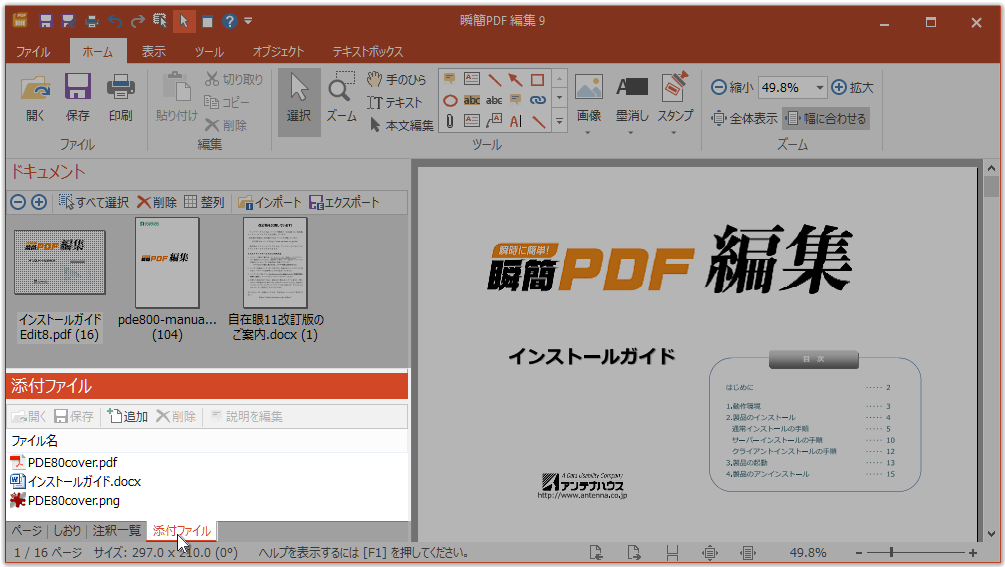Open the File (ファイル) menu tab
Image resolution: width=1005 pixels, height=567 pixels.
click(x=33, y=52)
